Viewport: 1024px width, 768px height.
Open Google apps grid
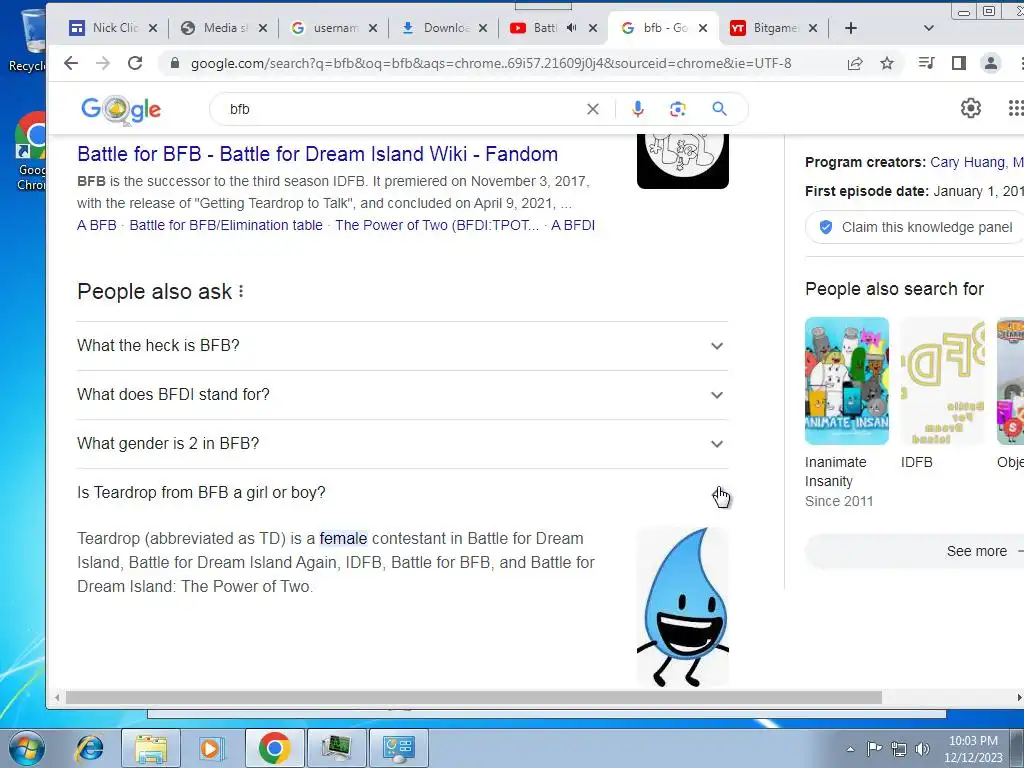(x=1016, y=108)
